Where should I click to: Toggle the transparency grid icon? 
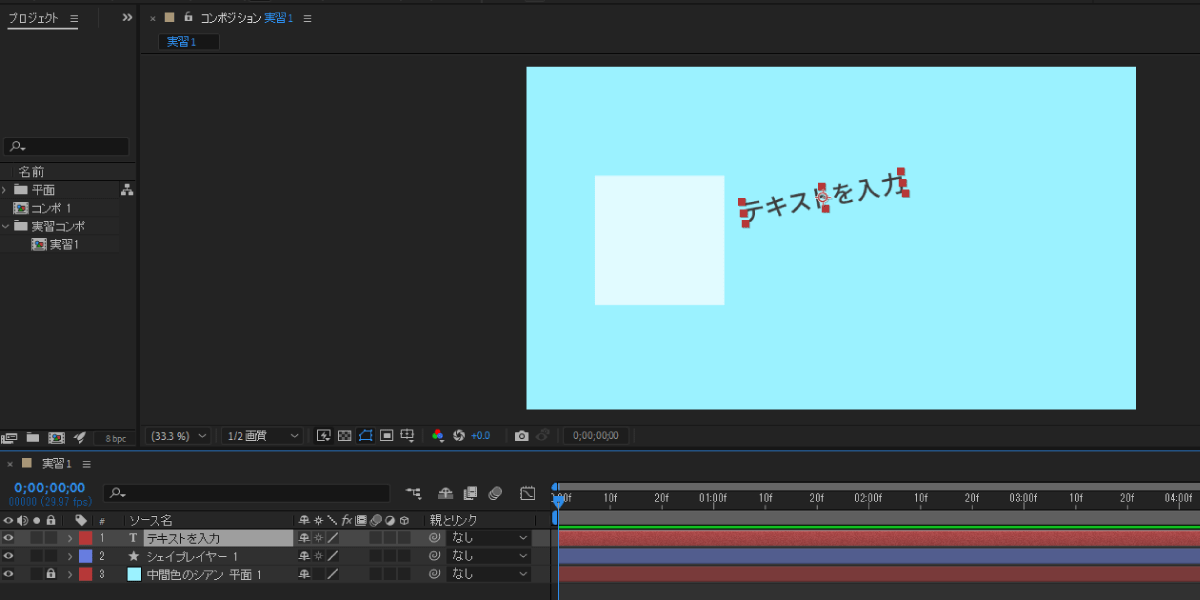click(x=344, y=436)
